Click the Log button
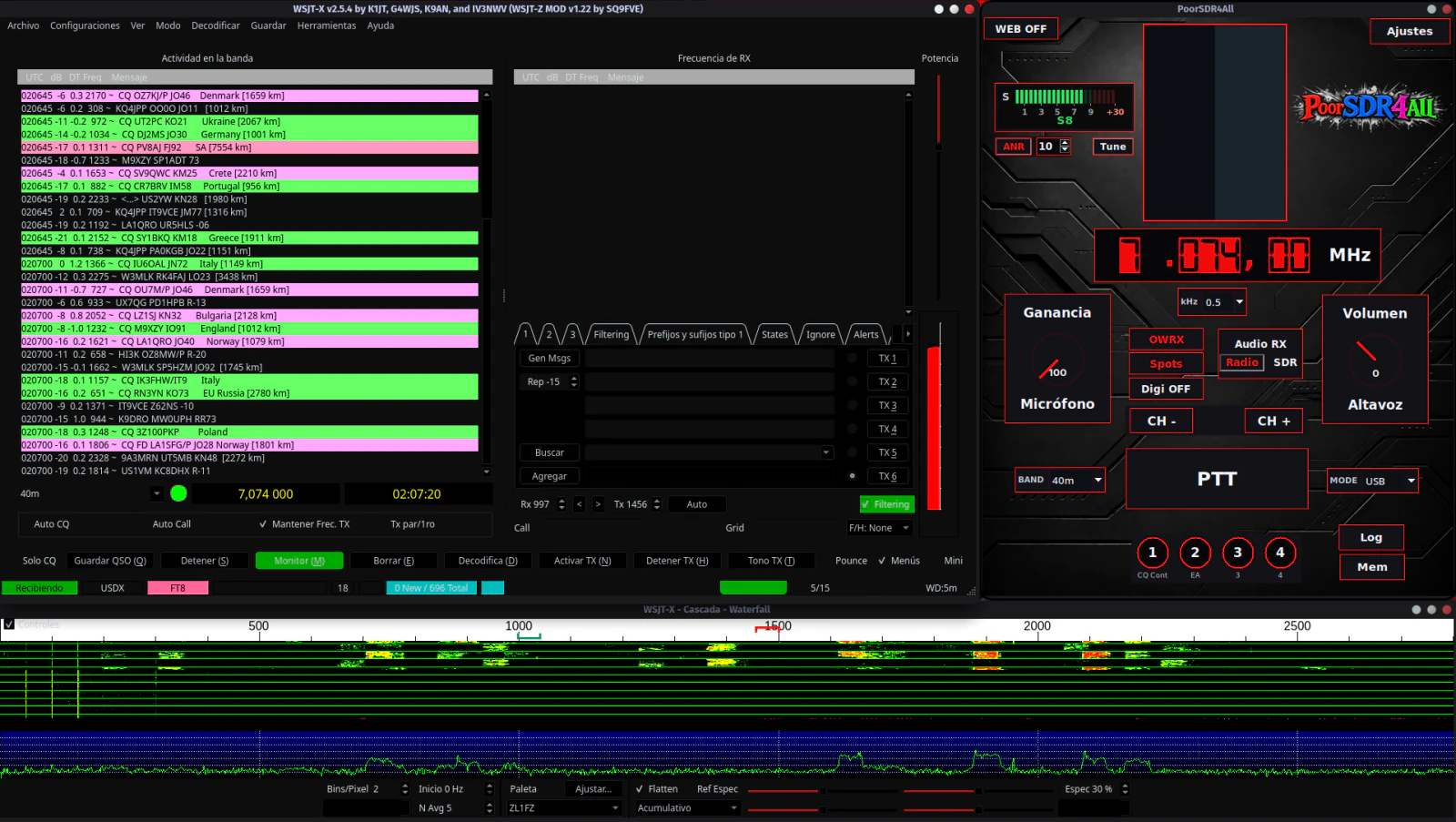Image resolution: width=1456 pixels, height=822 pixels. (x=1370, y=537)
